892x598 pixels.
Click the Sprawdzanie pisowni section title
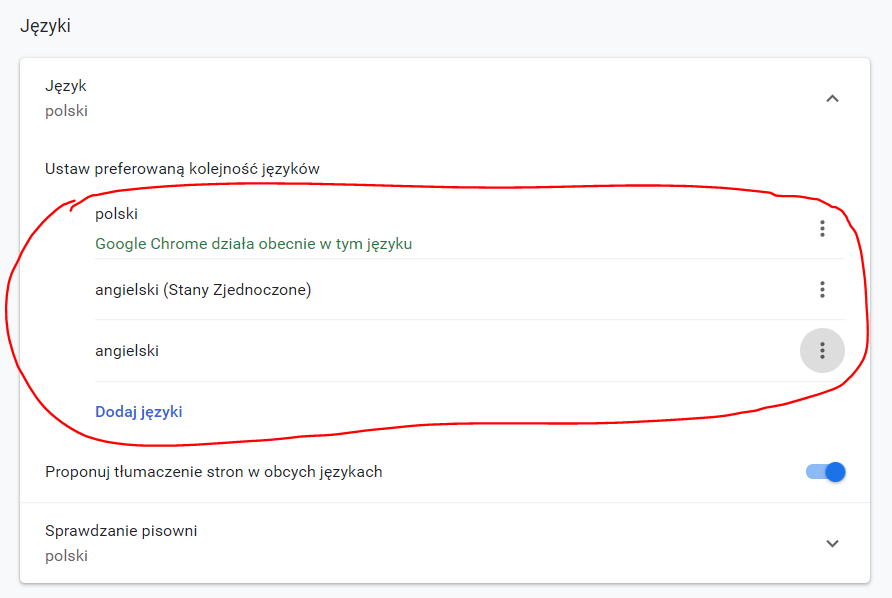tap(121, 531)
